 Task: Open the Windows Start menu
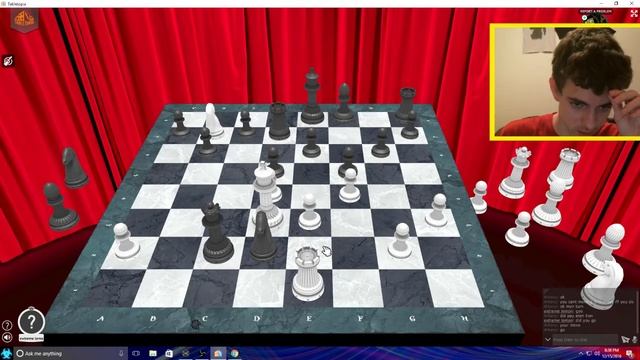pyautogui.click(x=7, y=353)
